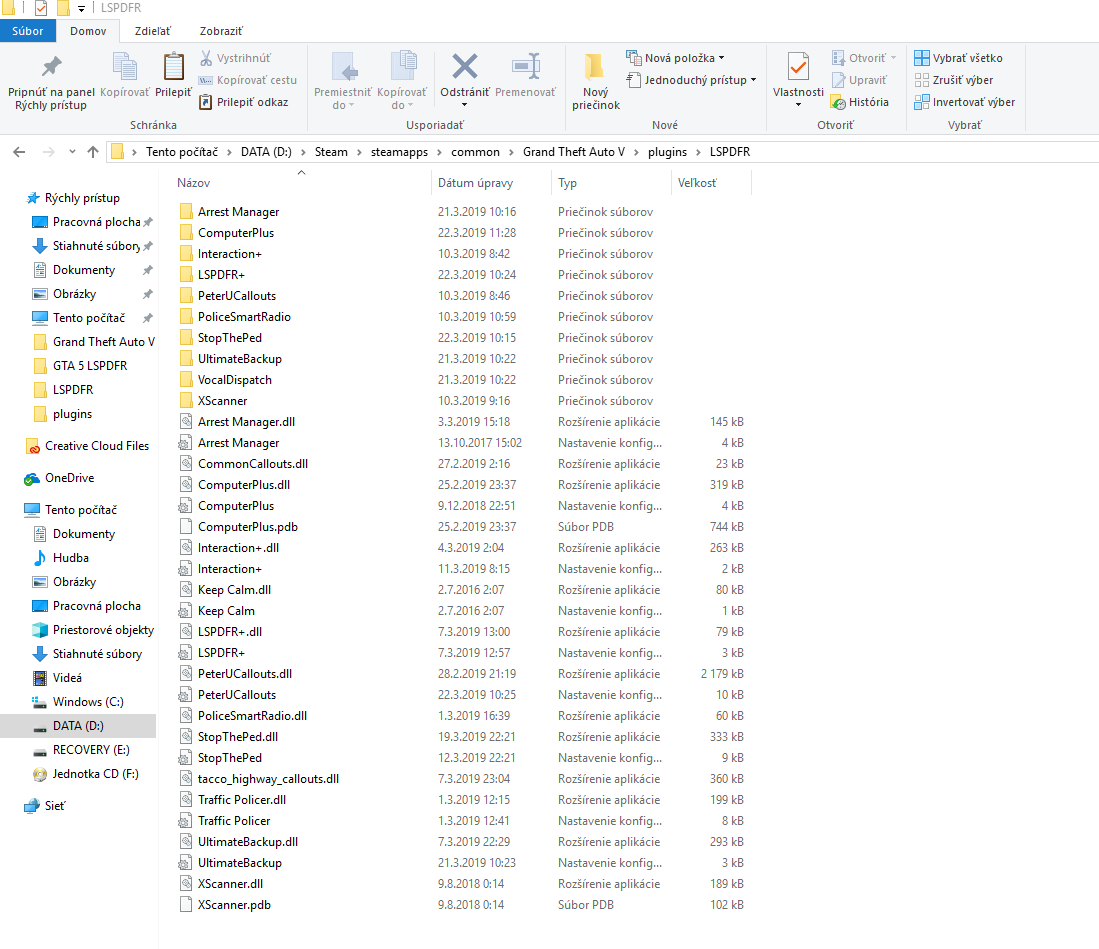Click Vystrihnúť scissors icon
The image size is (1099, 949).
(x=206, y=57)
